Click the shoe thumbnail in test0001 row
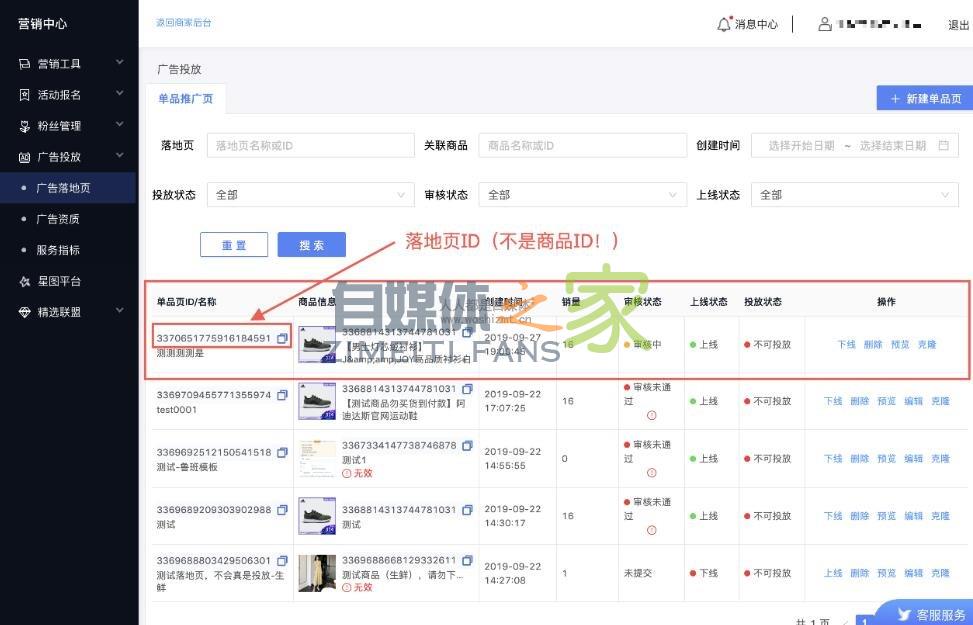Image resolution: width=973 pixels, height=625 pixels. [x=317, y=401]
